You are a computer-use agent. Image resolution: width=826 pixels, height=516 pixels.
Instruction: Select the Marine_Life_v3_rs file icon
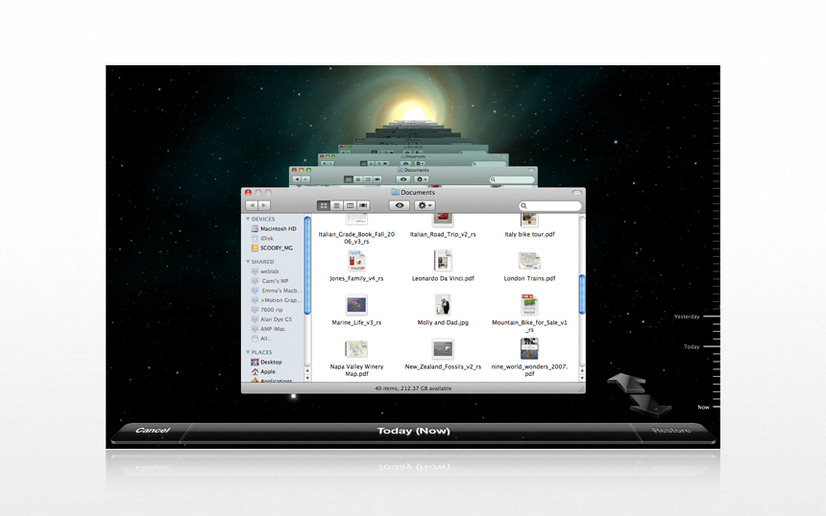(357, 304)
